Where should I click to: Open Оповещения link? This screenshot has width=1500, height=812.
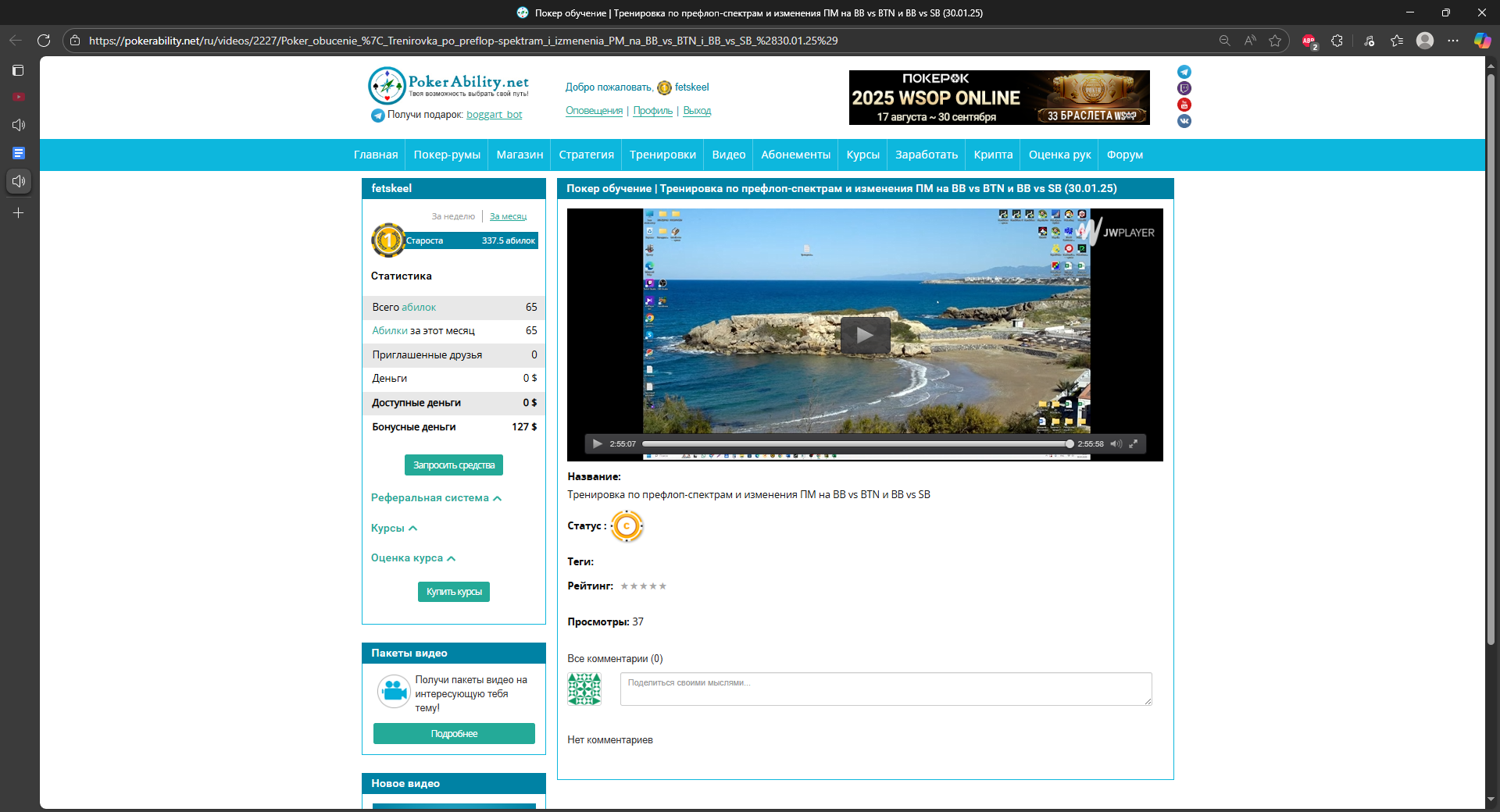pos(595,111)
